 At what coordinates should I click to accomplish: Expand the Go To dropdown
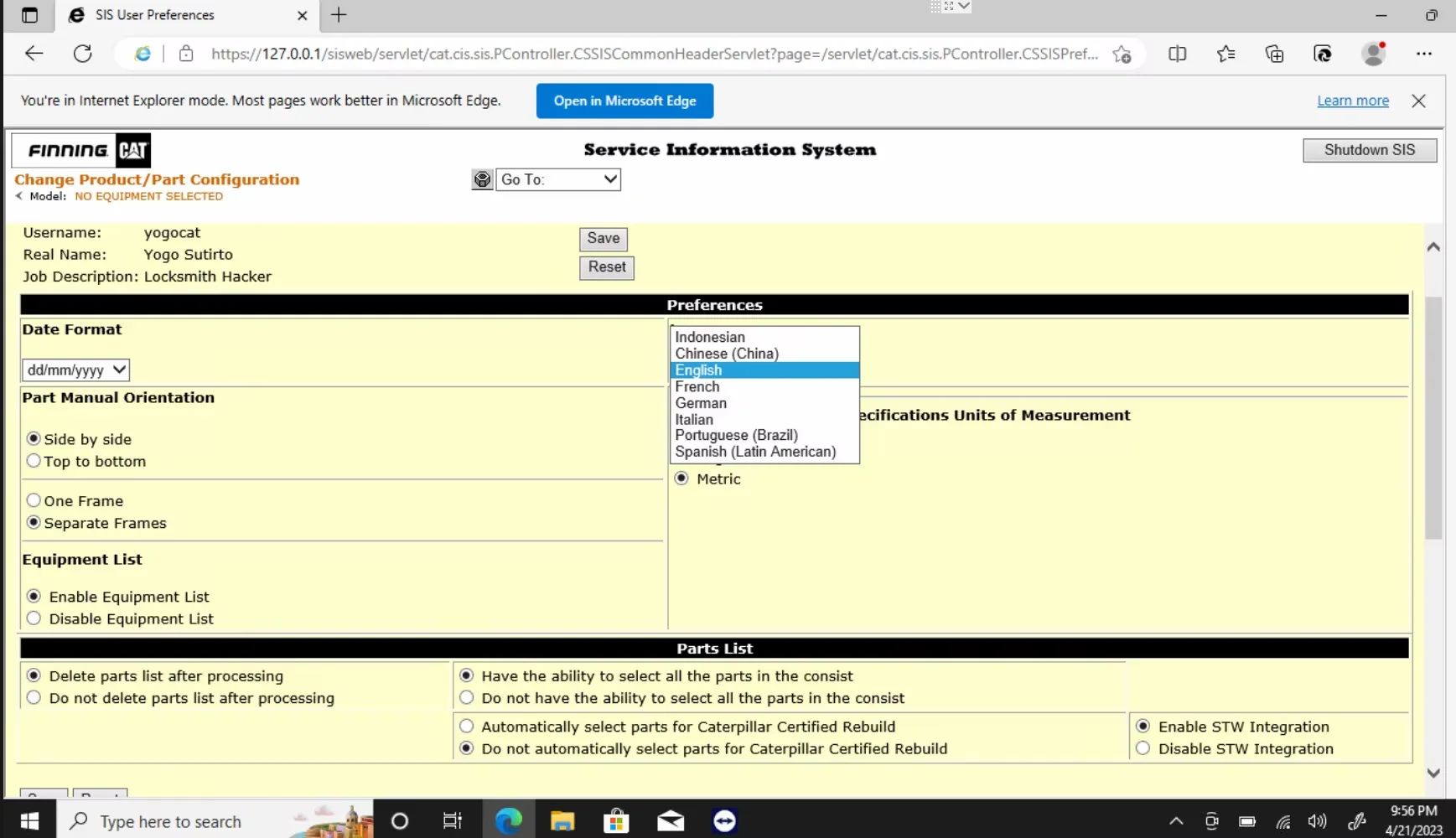coord(558,179)
